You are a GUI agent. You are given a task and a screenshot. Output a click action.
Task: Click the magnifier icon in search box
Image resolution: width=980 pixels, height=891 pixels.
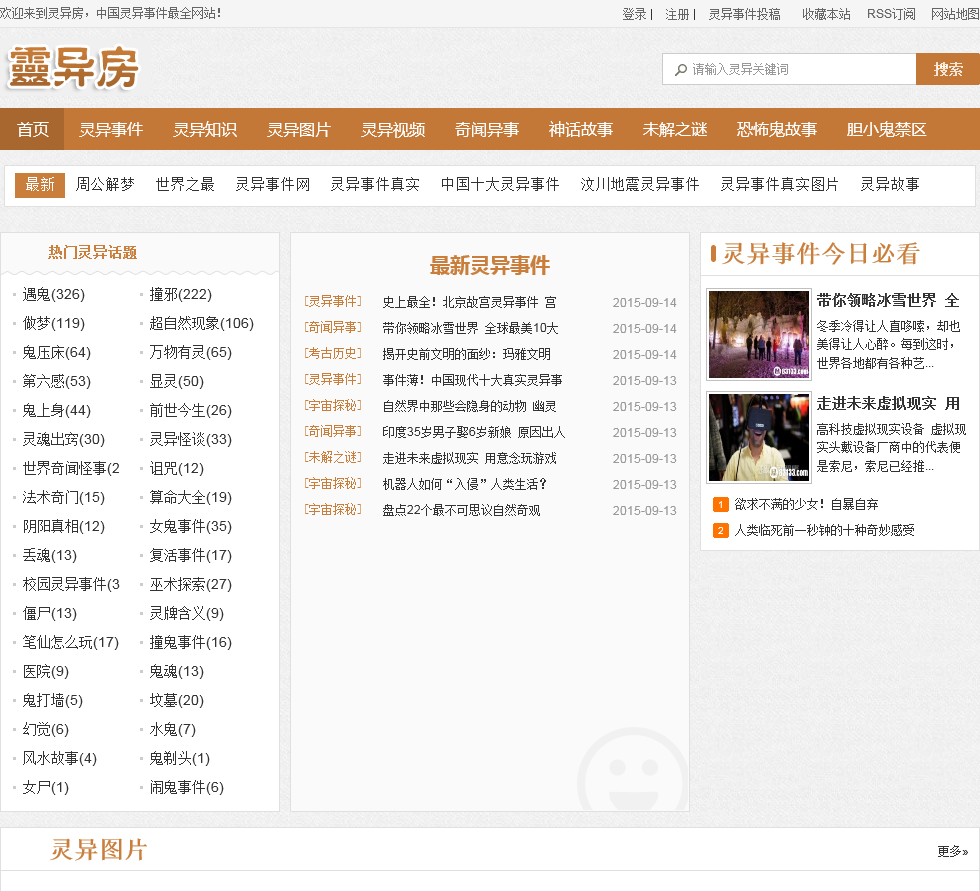(681, 70)
